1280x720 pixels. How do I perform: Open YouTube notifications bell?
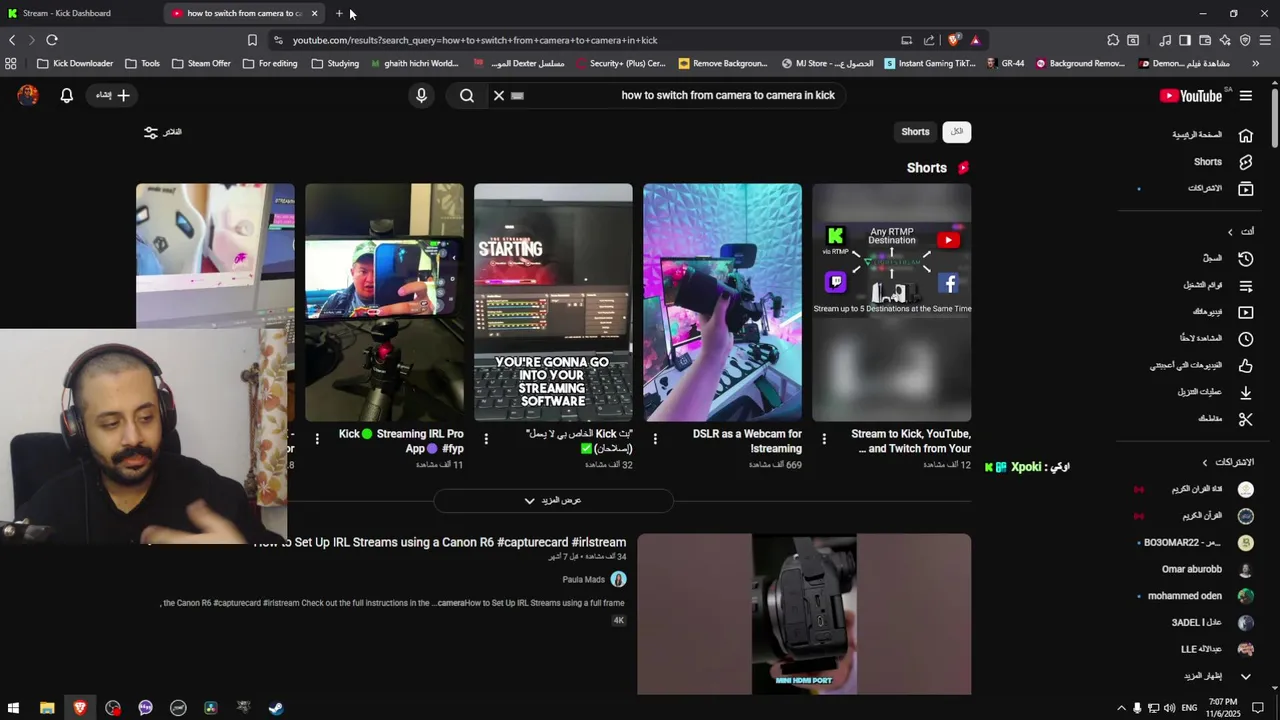tap(67, 96)
